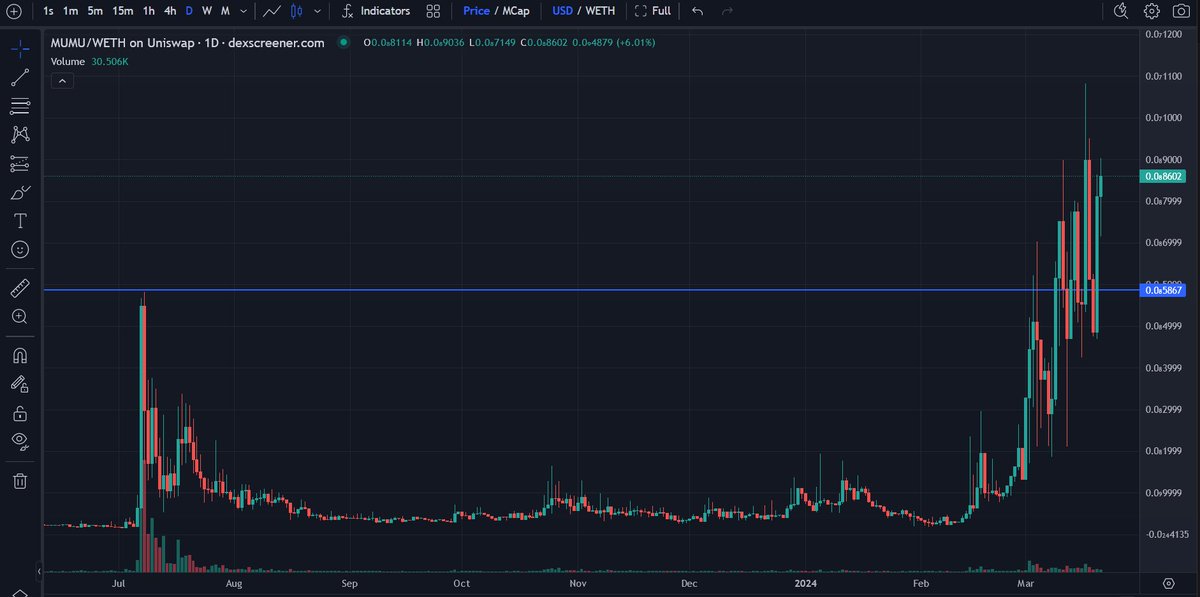Screen dimensions: 1200x597
Task: Select the trend line drawing tool
Action: [20, 77]
